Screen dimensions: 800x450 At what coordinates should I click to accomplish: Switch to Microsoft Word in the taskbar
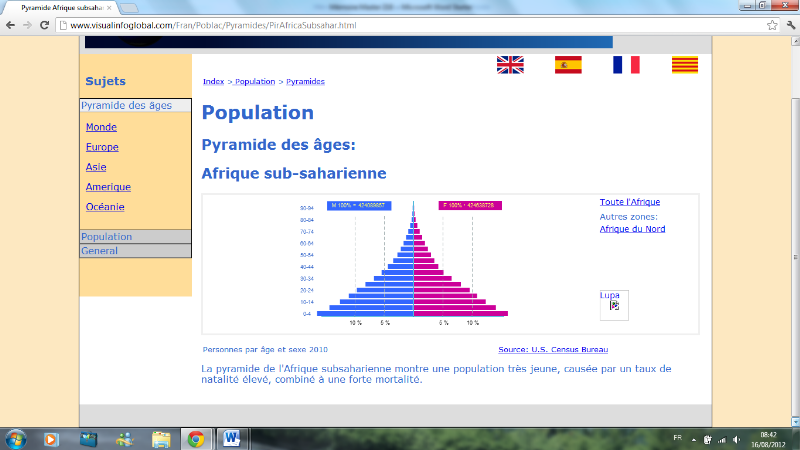(x=231, y=439)
